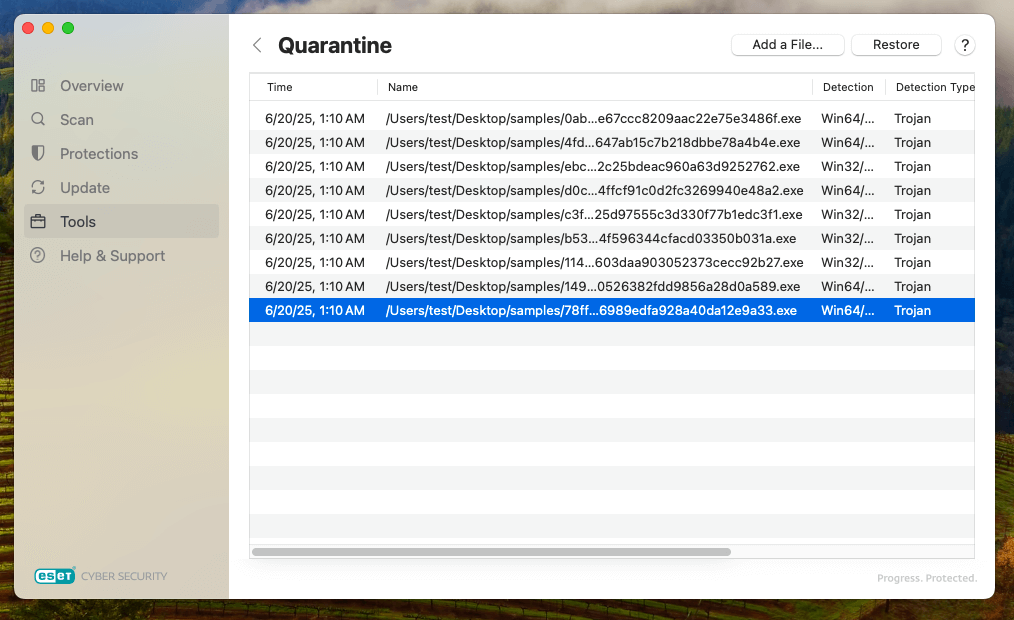Viewport: 1014px width, 620px height.
Task: Click the horizontal scrollbar under the table
Action: (x=491, y=552)
